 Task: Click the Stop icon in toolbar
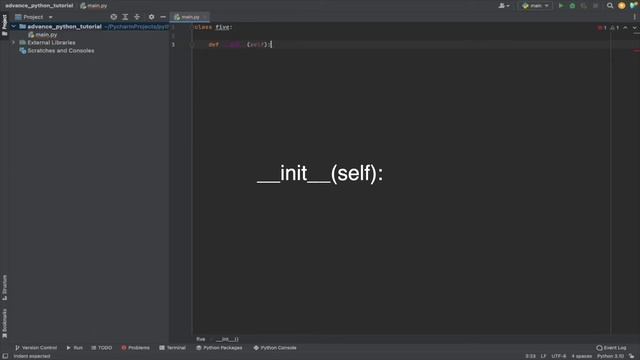[x=596, y=6]
